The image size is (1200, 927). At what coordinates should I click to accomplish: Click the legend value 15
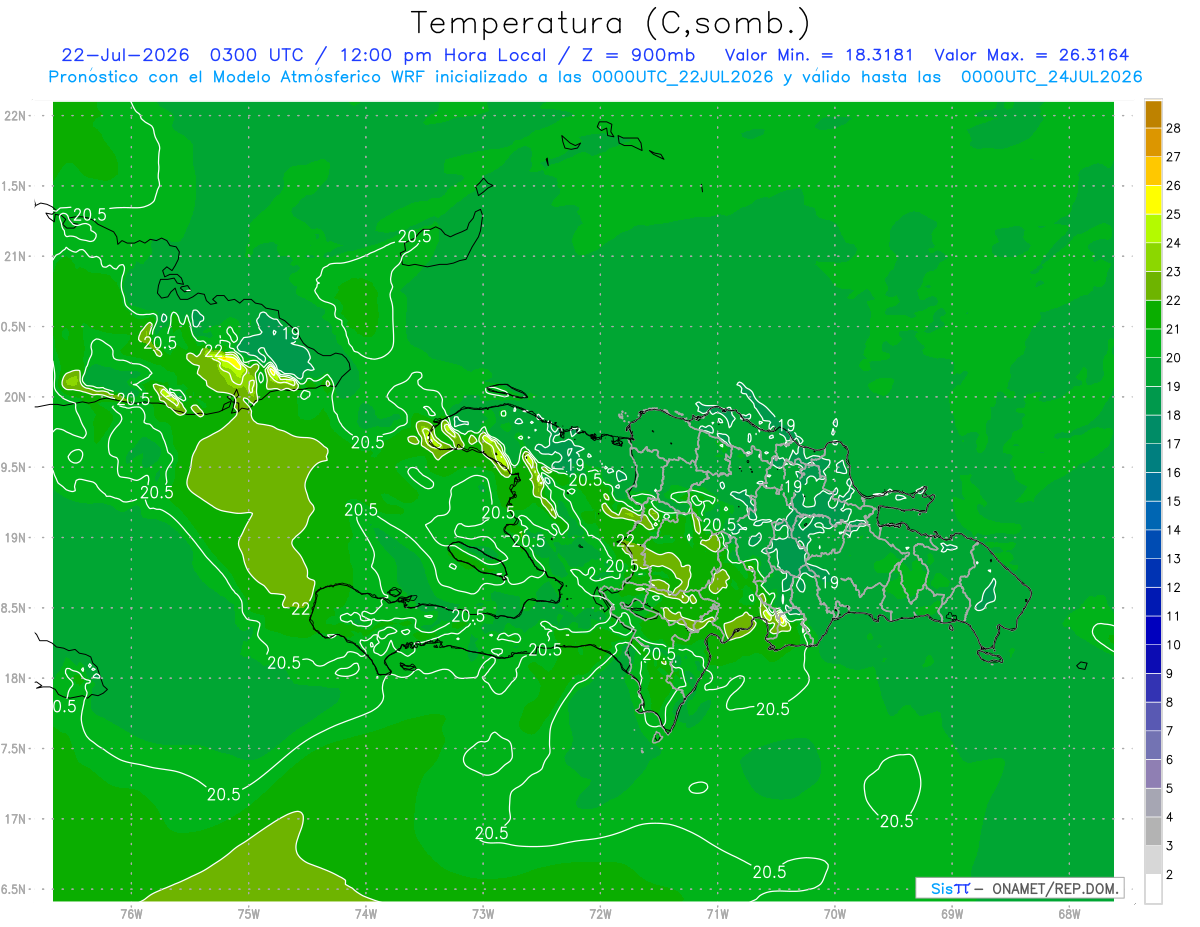point(1174,501)
